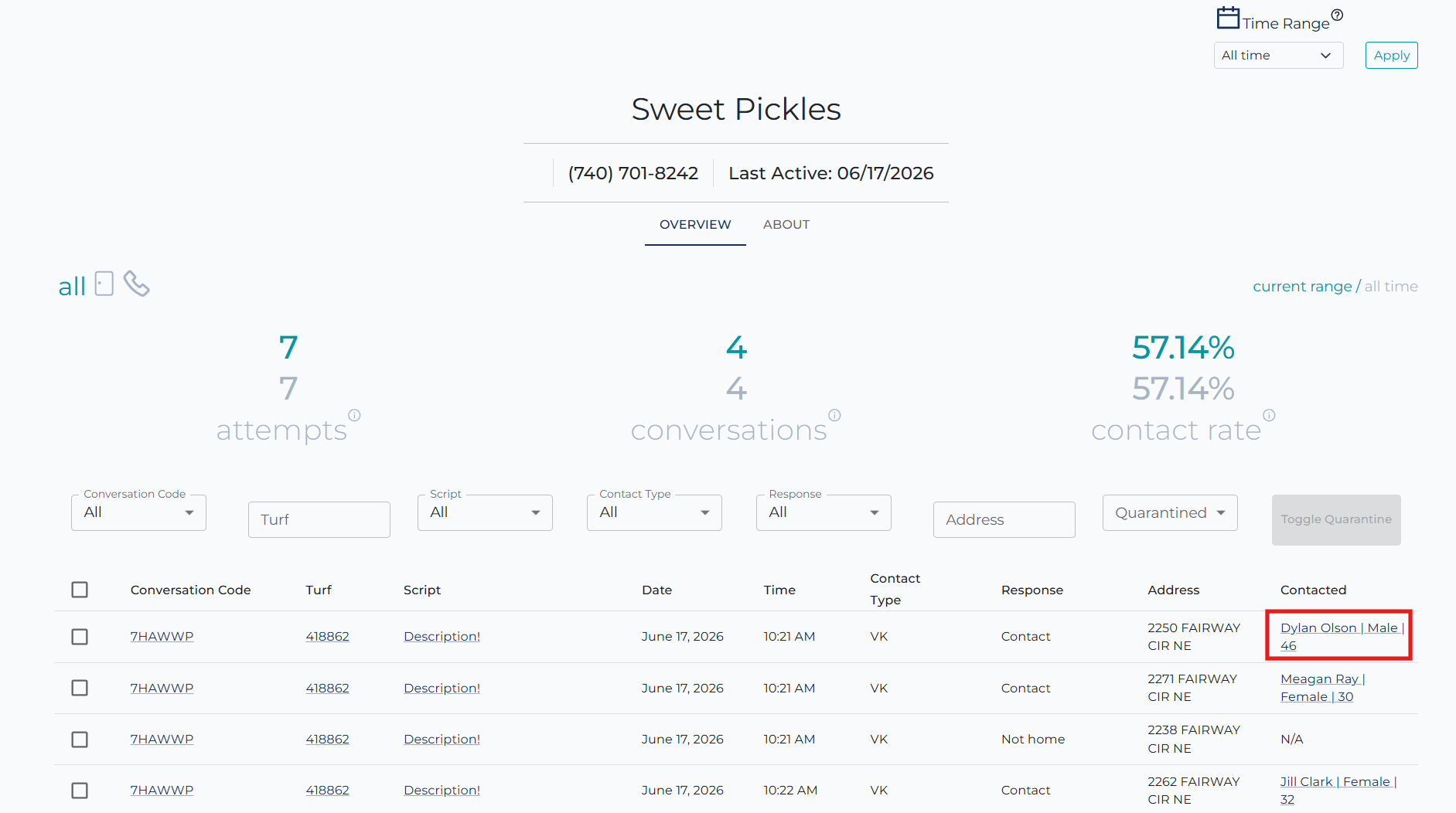This screenshot has height=813, width=1456.
Task: Open the Quarantined dropdown
Action: coord(1170,512)
